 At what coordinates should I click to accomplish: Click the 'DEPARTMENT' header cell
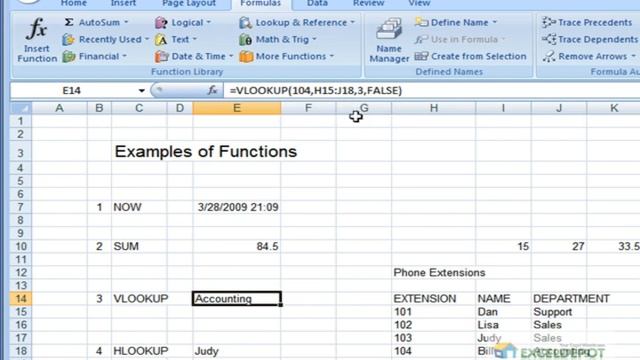(571, 299)
